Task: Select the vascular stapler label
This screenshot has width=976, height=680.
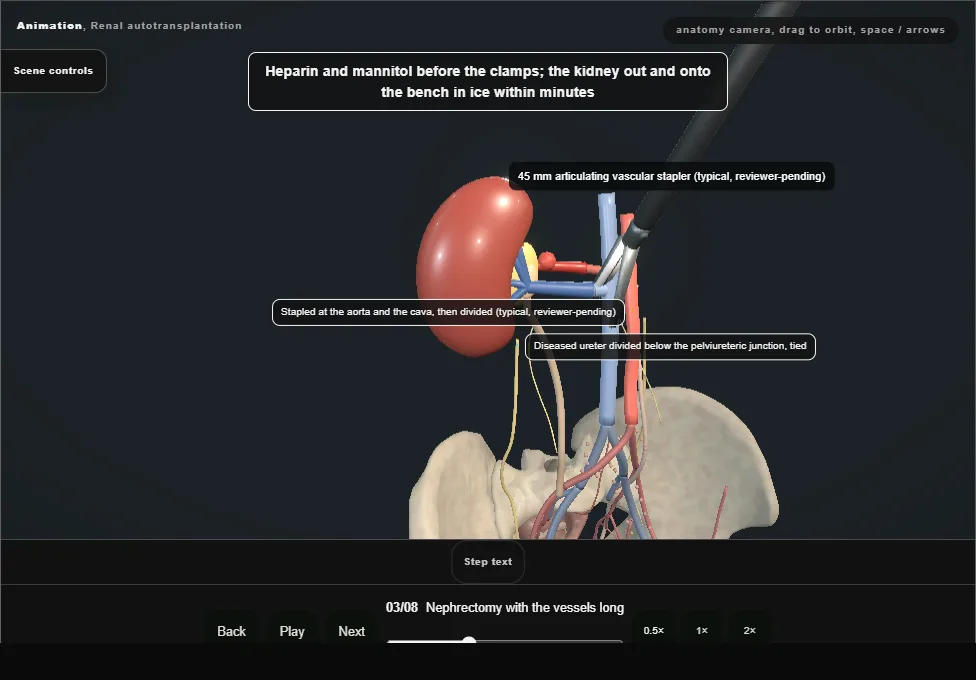Action: [x=672, y=176]
